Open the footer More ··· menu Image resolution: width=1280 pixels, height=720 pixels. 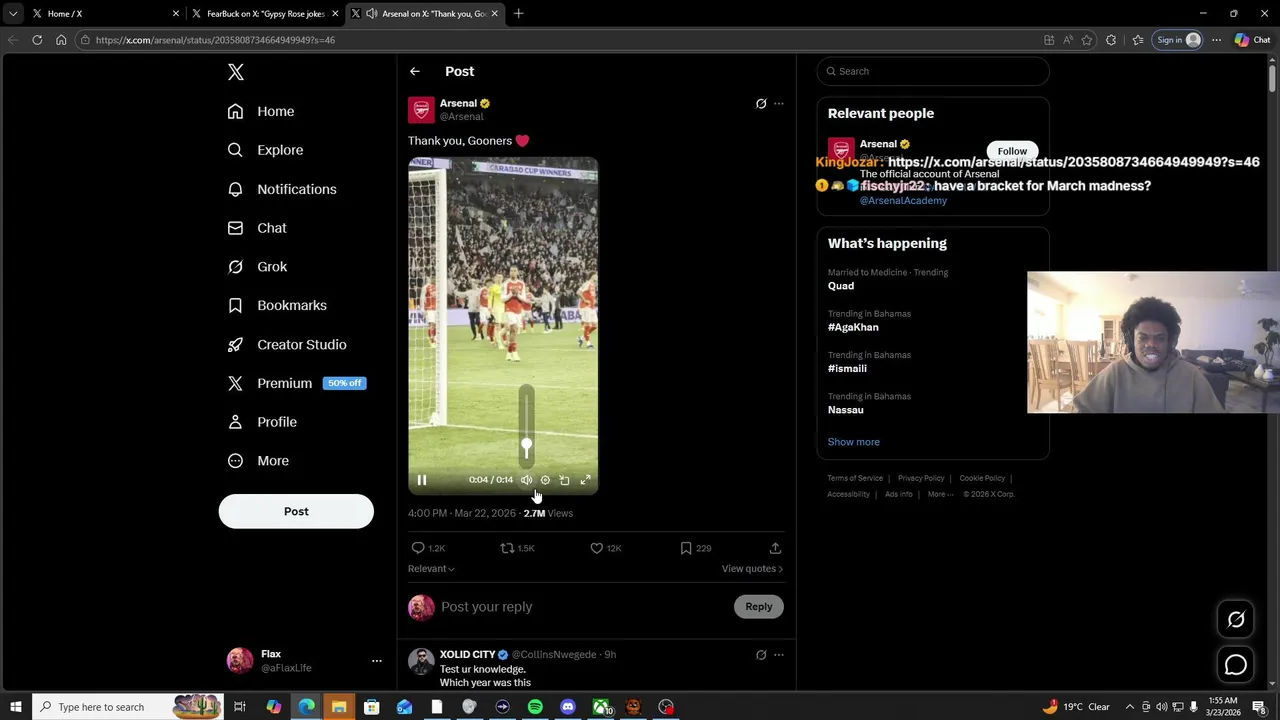pyautogui.click(x=940, y=494)
